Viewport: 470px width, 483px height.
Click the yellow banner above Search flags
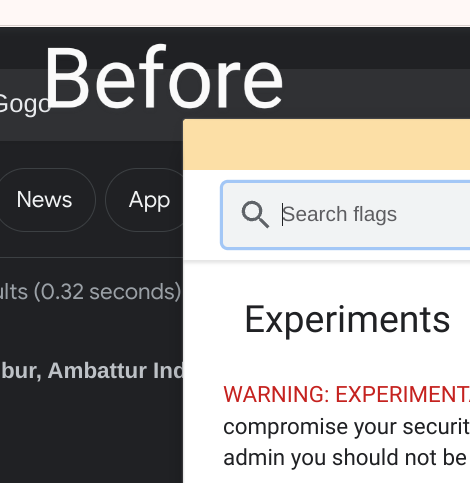326,144
